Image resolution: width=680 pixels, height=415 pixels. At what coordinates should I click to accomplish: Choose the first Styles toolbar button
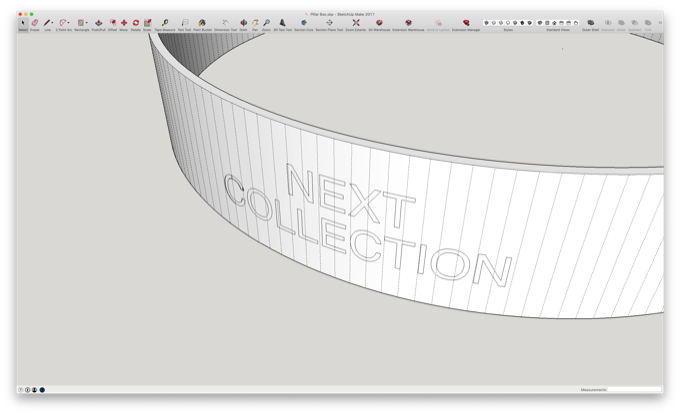point(486,23)
